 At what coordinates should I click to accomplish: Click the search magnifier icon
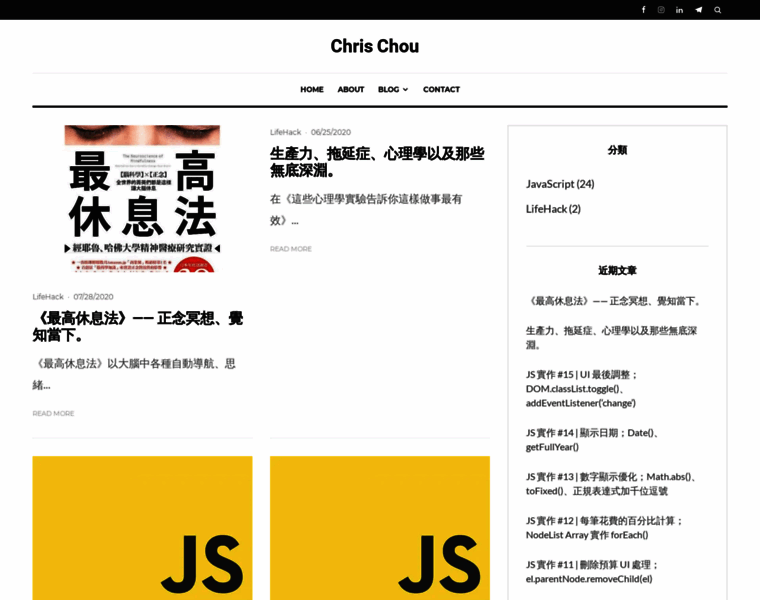click(717, 10)
